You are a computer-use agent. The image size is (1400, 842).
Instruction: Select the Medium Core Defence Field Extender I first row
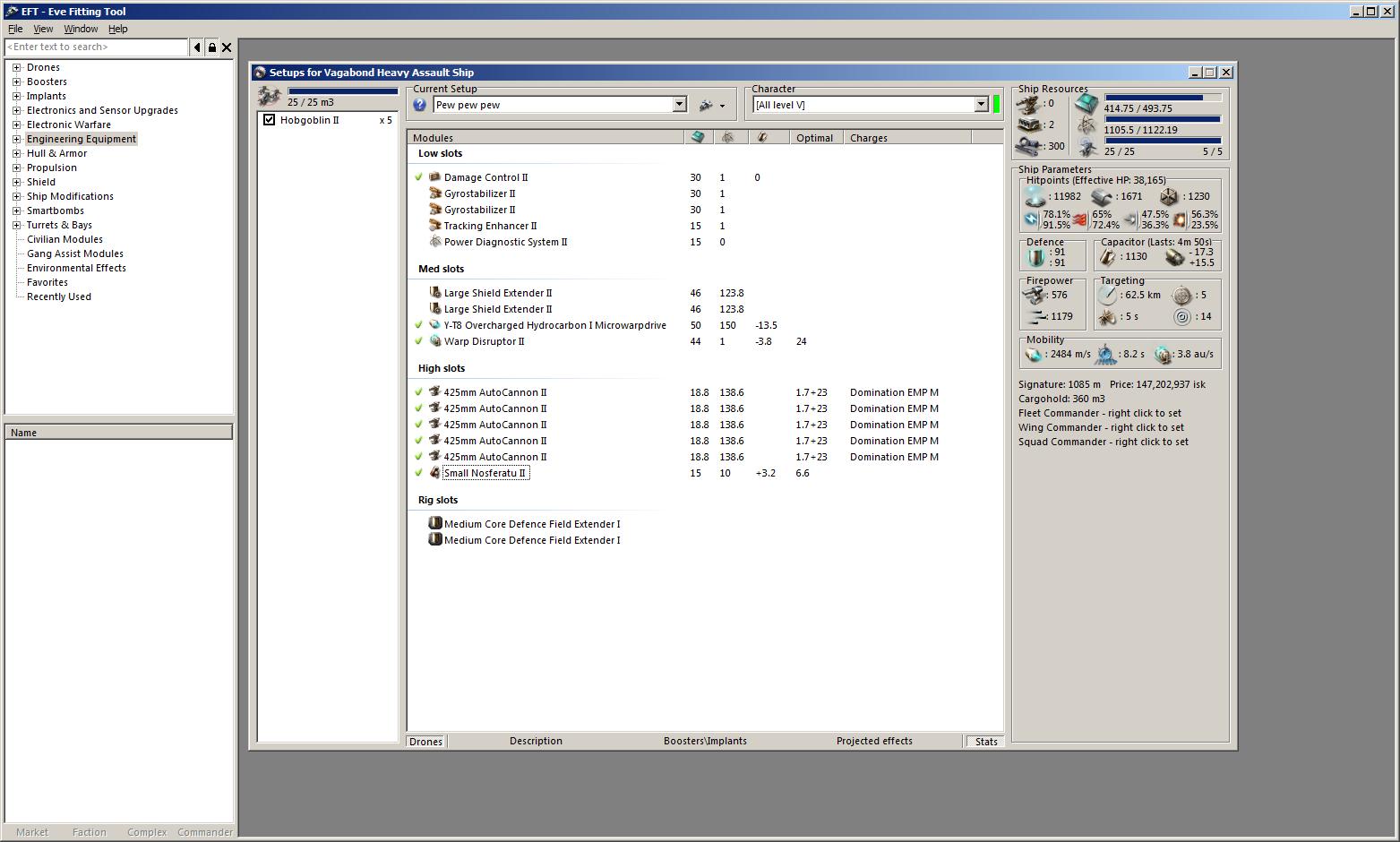[532, 524]
